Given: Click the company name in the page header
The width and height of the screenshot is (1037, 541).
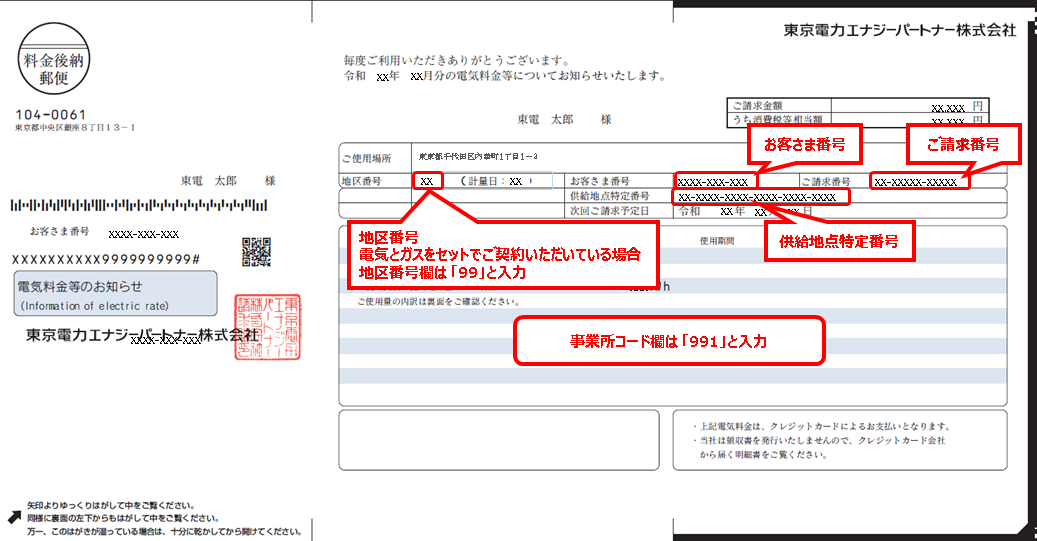Looking at the screenshot, I should (899, 30).
